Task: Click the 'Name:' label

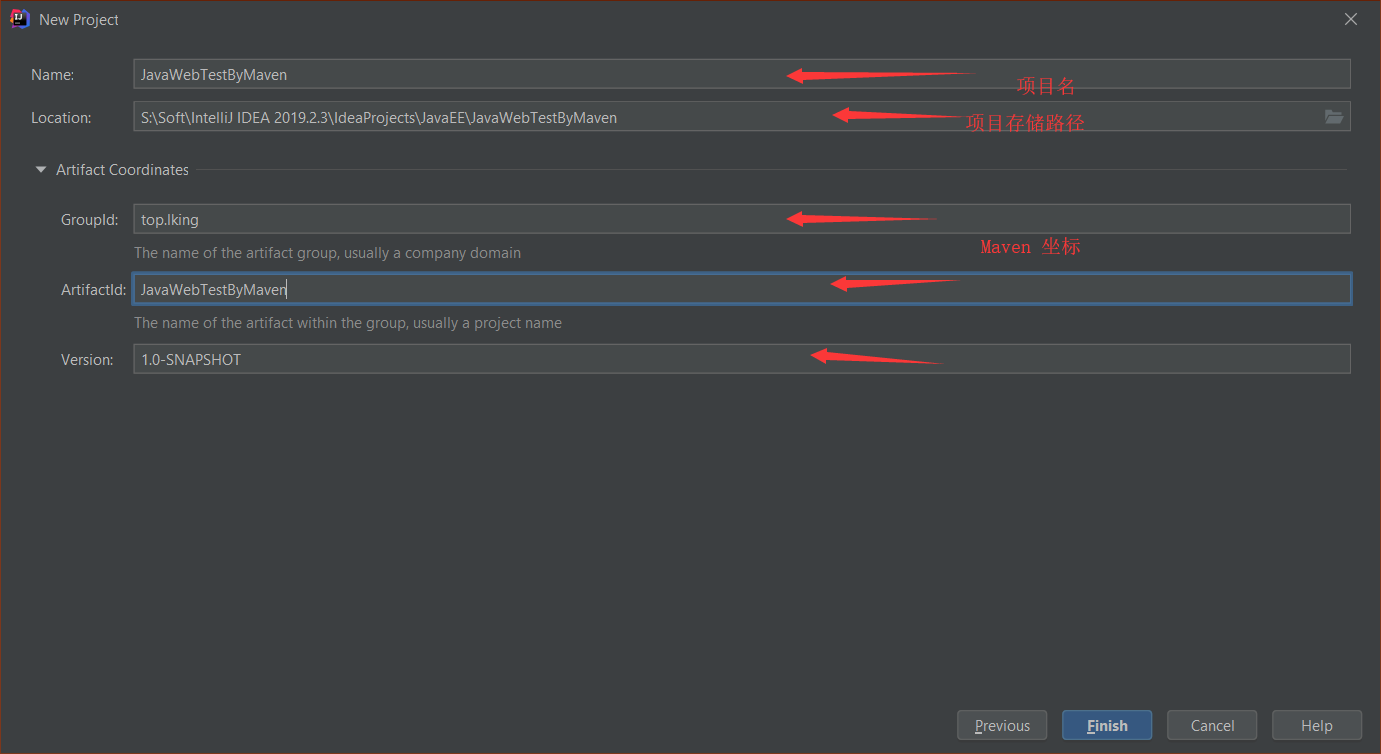Action: click(x=52, y=74)
